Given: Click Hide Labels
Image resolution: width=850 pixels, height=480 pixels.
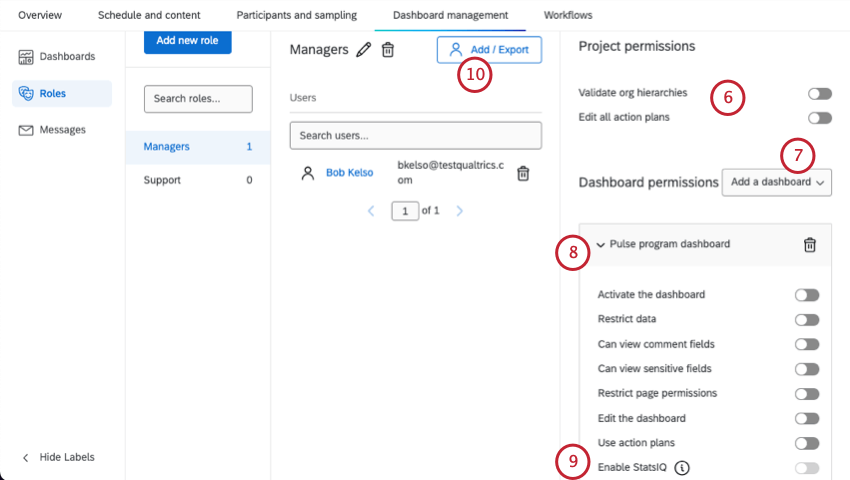Looking at the screenshot, I should [x=67, y=457].
